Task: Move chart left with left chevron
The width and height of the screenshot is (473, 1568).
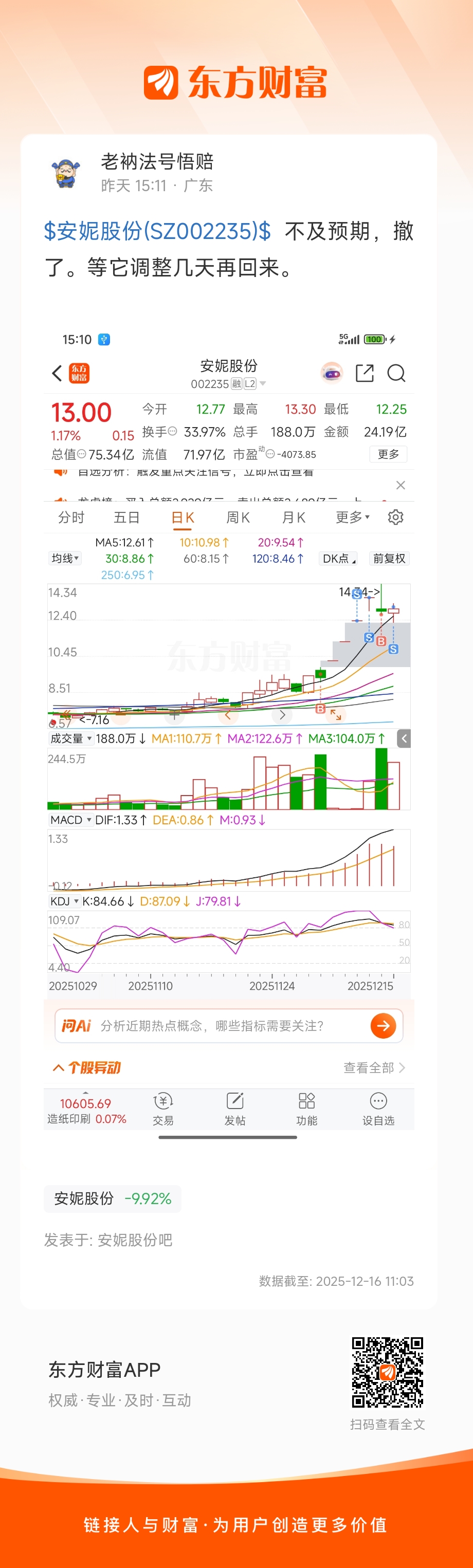Action: (x=228, y=715)
